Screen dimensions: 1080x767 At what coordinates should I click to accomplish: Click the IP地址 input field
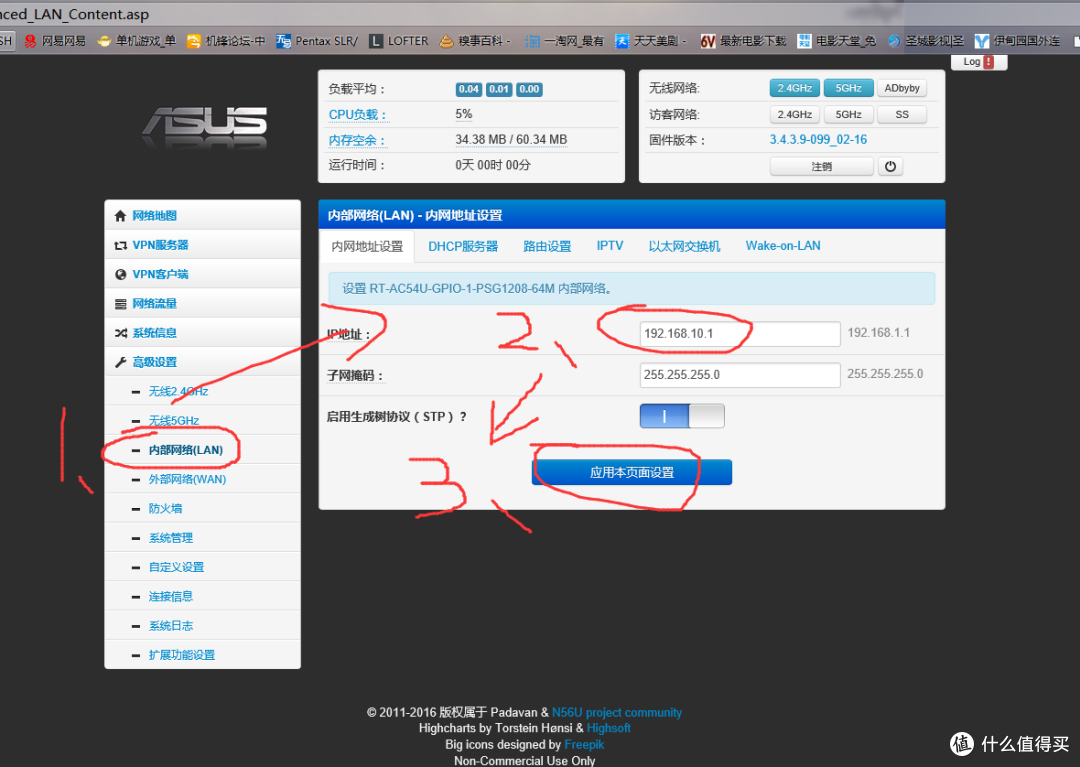[740, 334]
